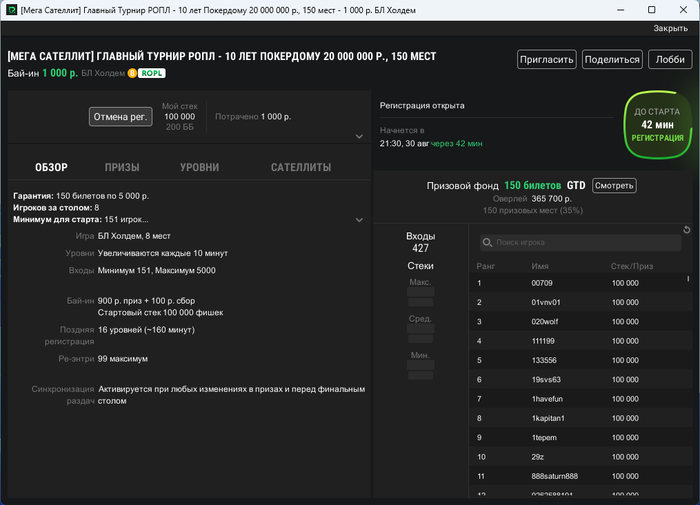This screenshot has width=700, height=505.
Task: Click the Регистрация открыта status text
Action: pos(422,106)
